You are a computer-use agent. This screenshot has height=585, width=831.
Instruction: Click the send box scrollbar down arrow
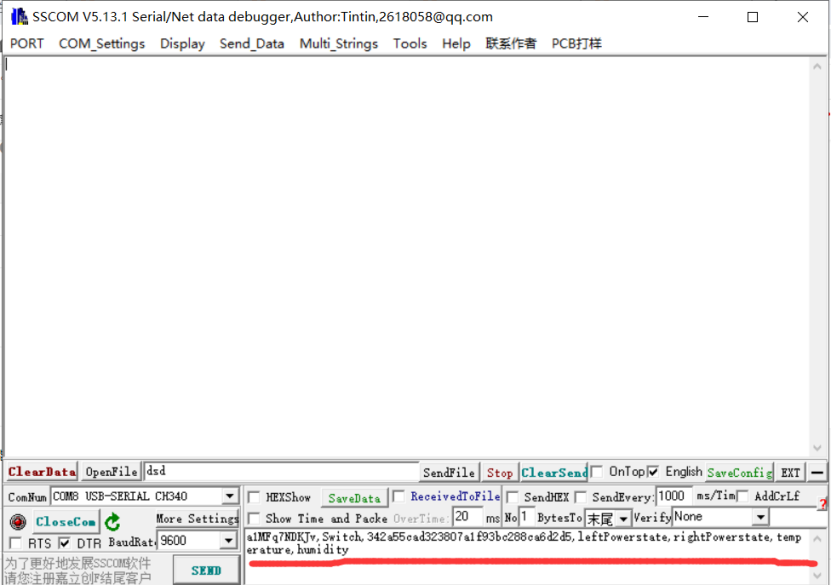pyautogui.click(x=817, y=576)
